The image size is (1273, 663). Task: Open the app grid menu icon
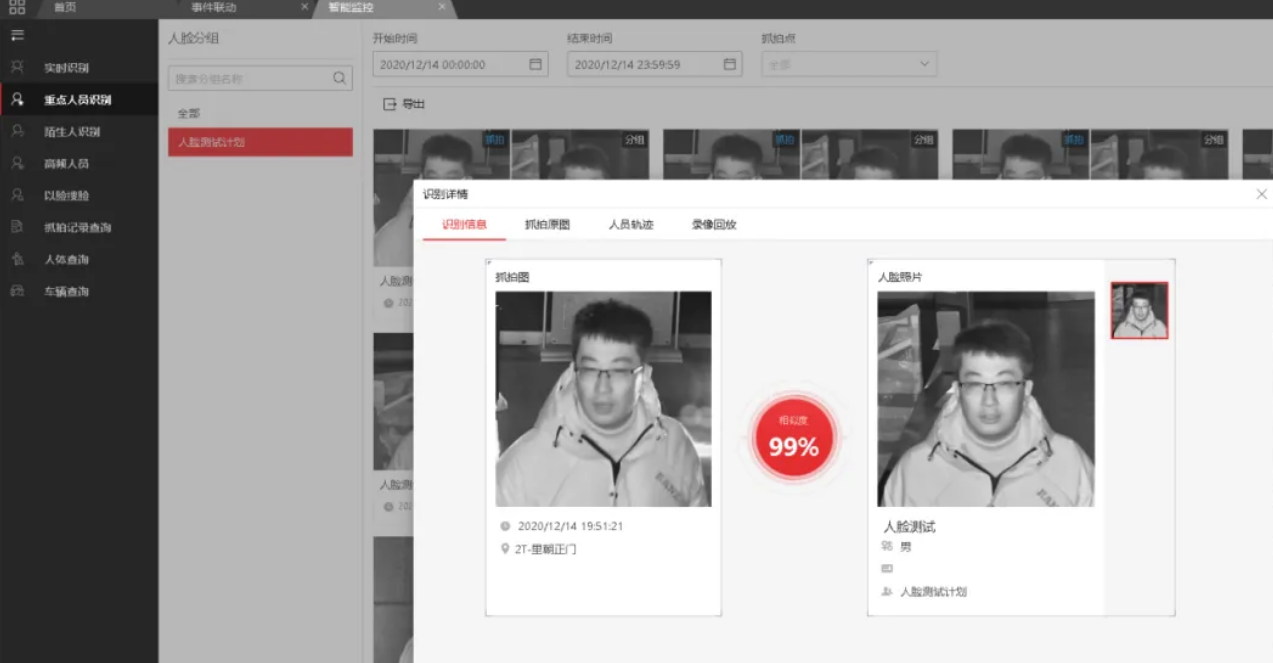pos(17,8)
